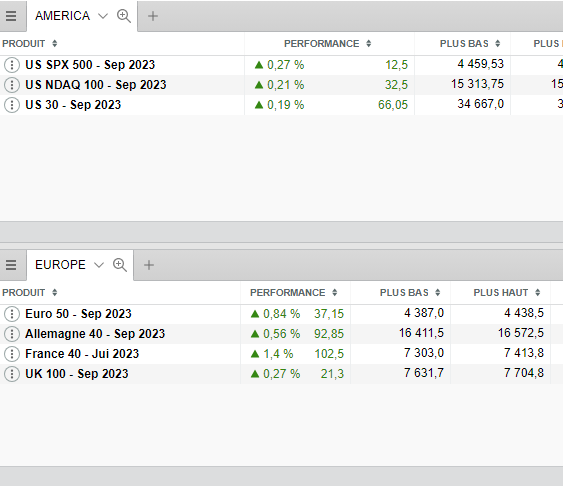Select Allemagne 40 - Sep 2023 row

282,334
